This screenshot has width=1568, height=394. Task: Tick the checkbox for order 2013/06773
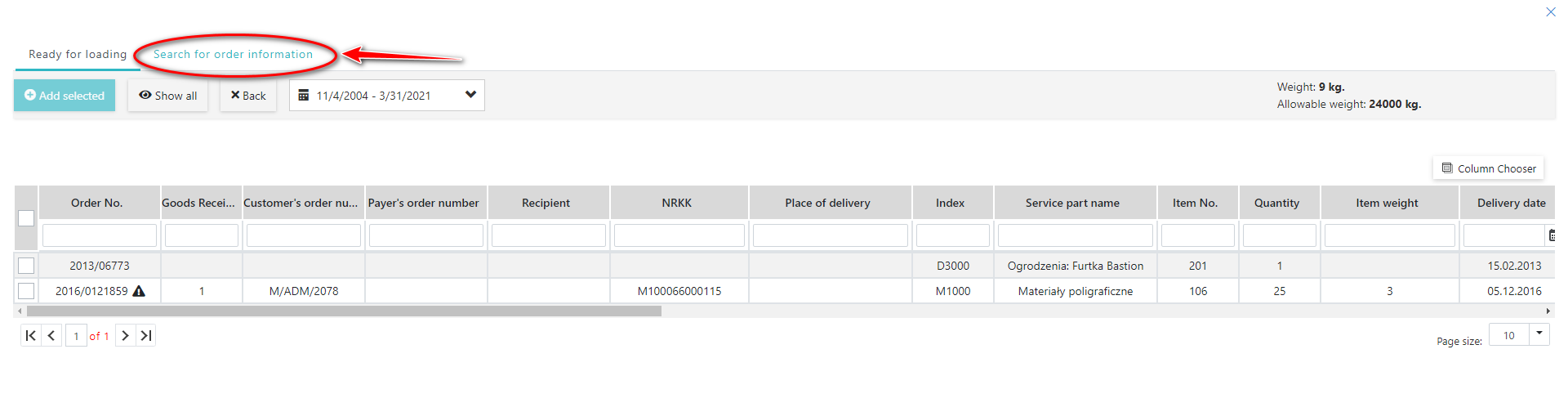(x=26, y=266)
